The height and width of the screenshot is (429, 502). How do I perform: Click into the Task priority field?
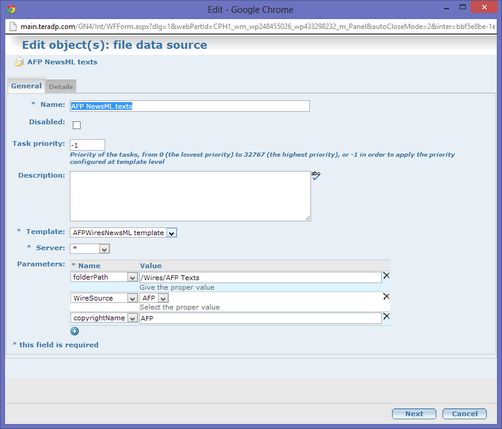[87, 145]
